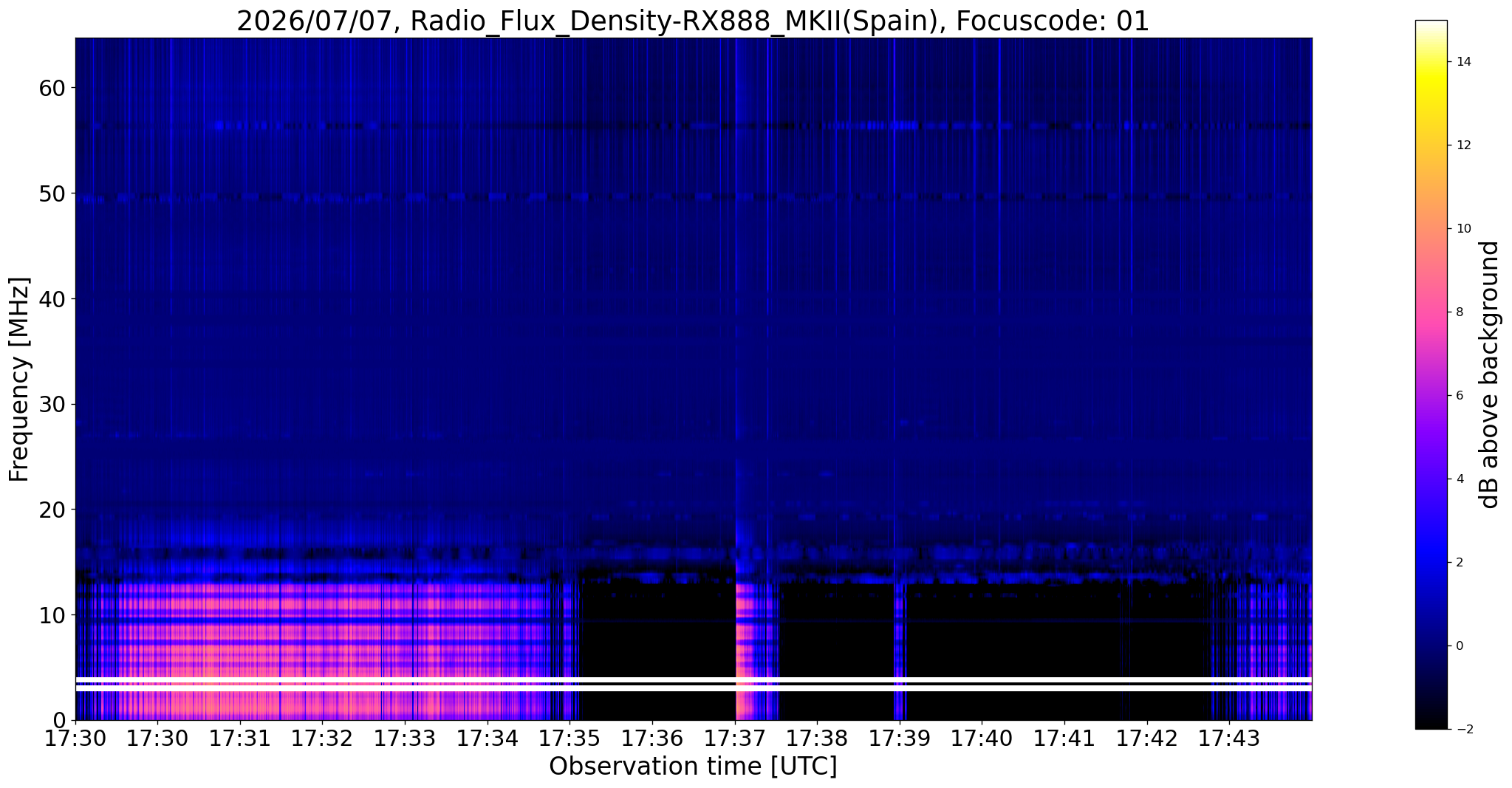Click the 17:43 time axis tick label
Screen dimensions: 1512x788
(1229, 738)
